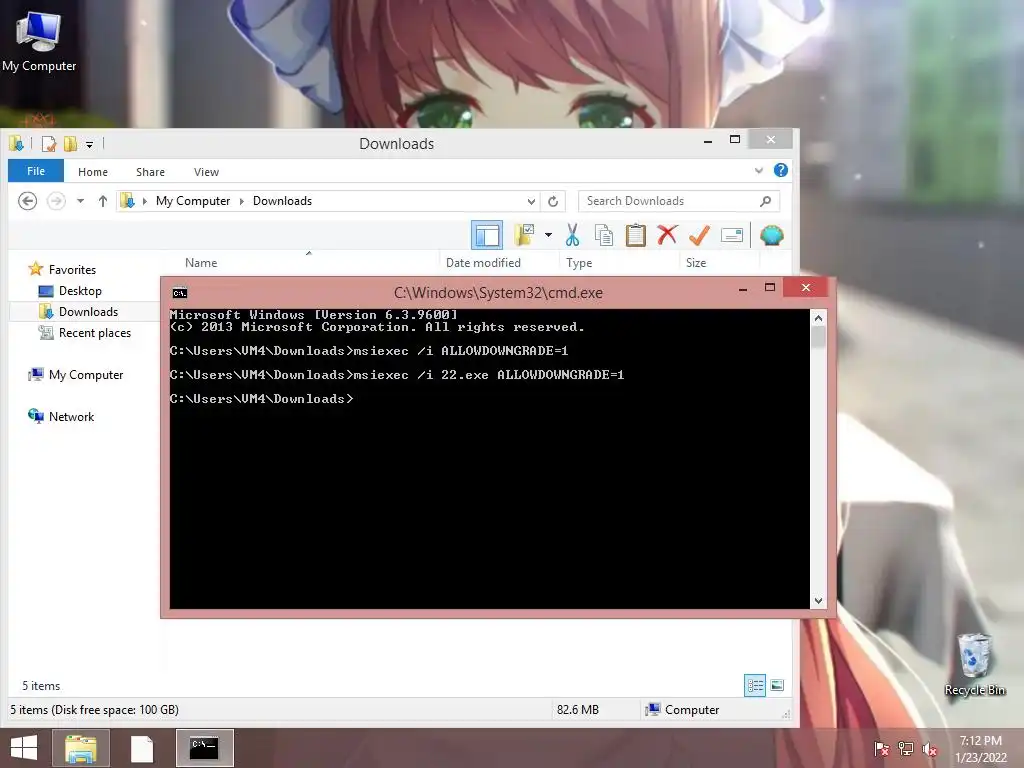
Task: Expand the ribbon with the chevron
Action: (x=759, y=170)
